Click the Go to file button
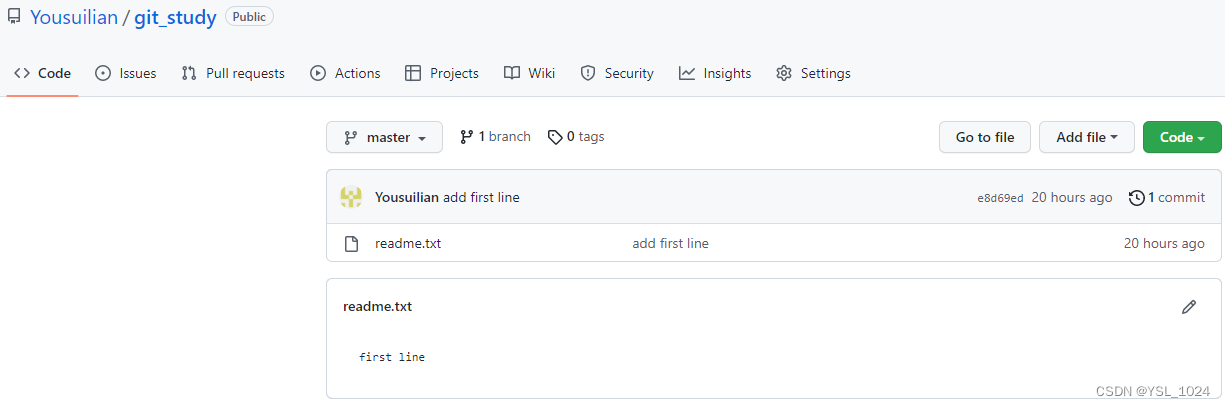The height and width of the screenshot is (407, 1225). 985,137
